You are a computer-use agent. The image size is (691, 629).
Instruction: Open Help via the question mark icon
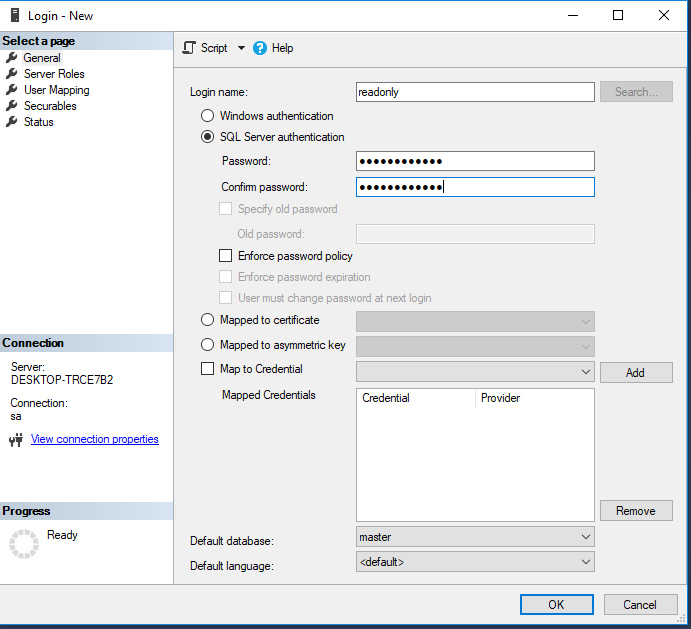[x=260, y=48]
